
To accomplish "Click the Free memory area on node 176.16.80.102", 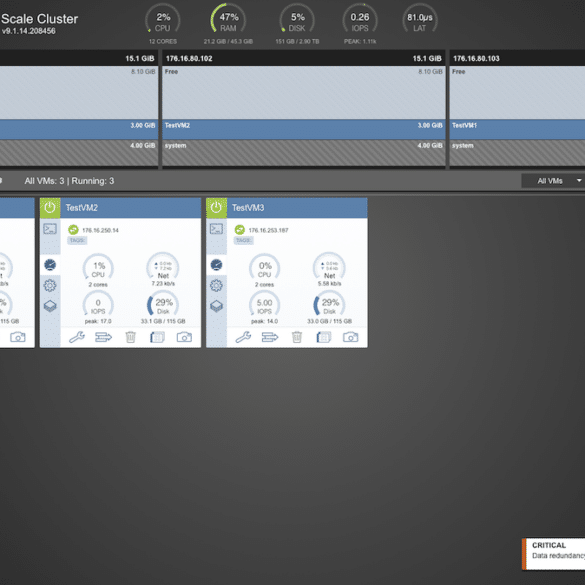I will click(304, 93).
